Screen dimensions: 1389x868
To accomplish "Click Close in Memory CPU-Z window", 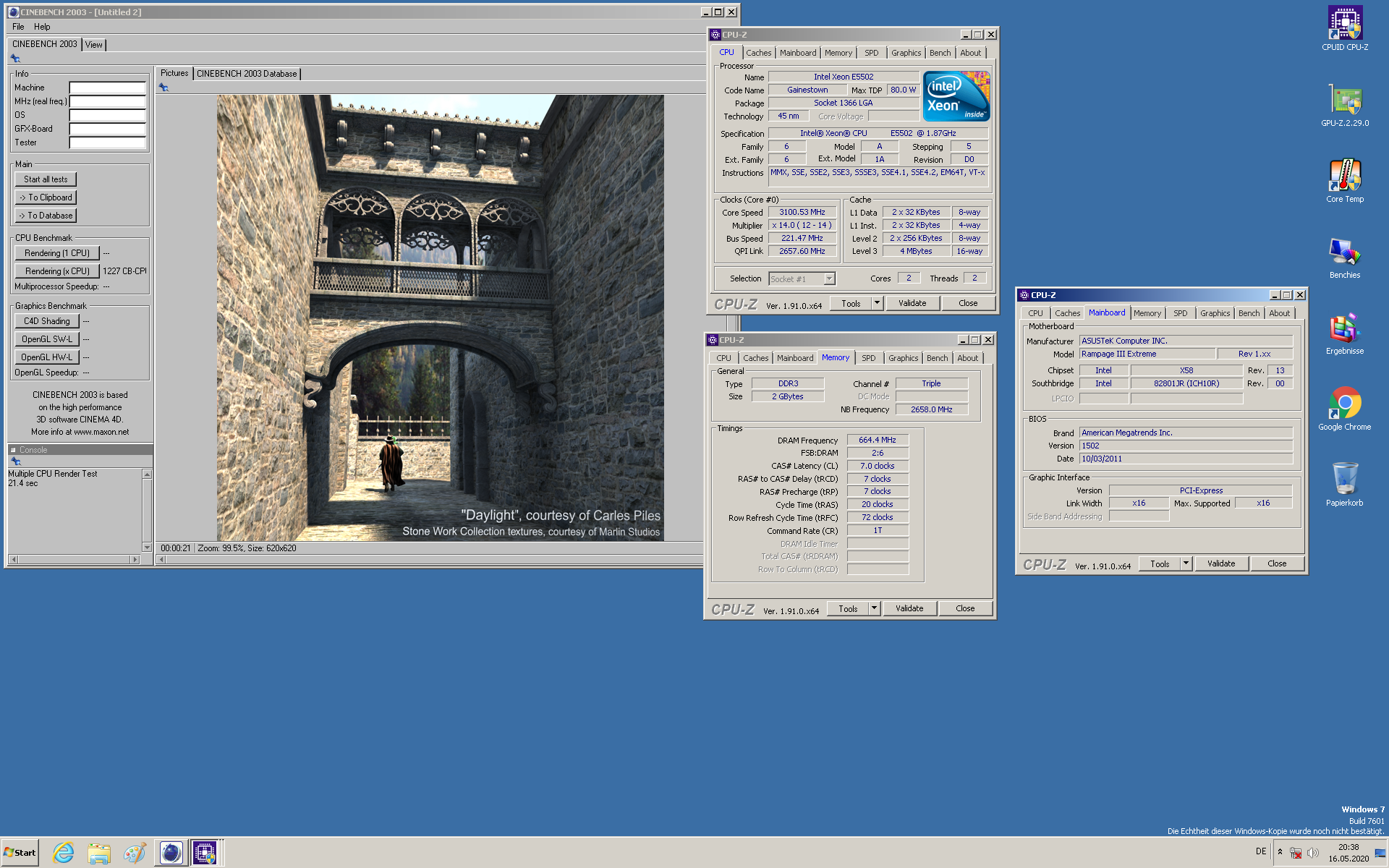I will (965, 608).
